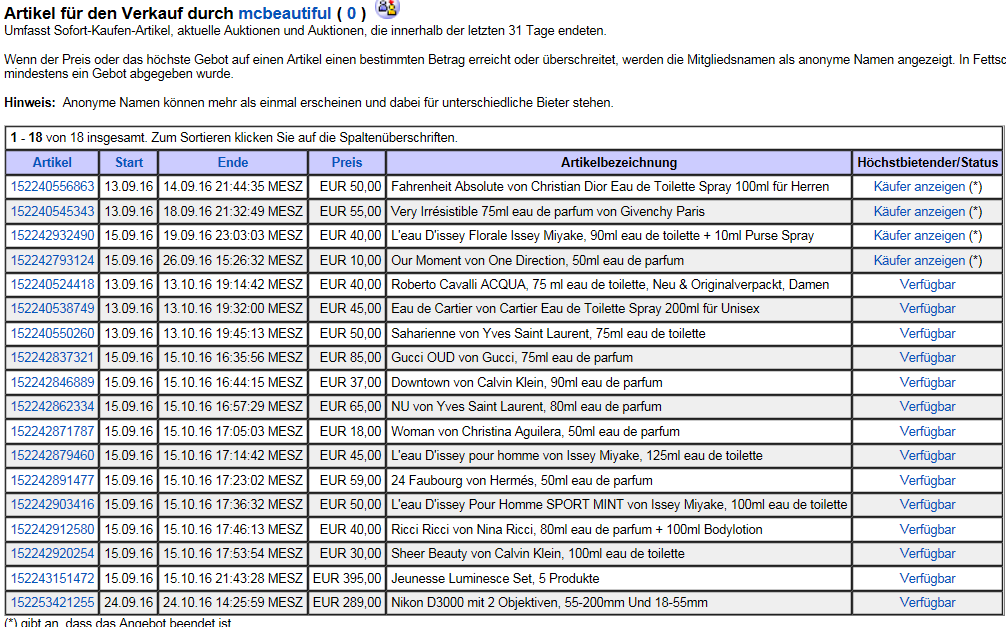This screenshot has width=1006, height=627.
Task: Select the Hinweis note label
Action: pyautogui.click(x=30, y=103)
